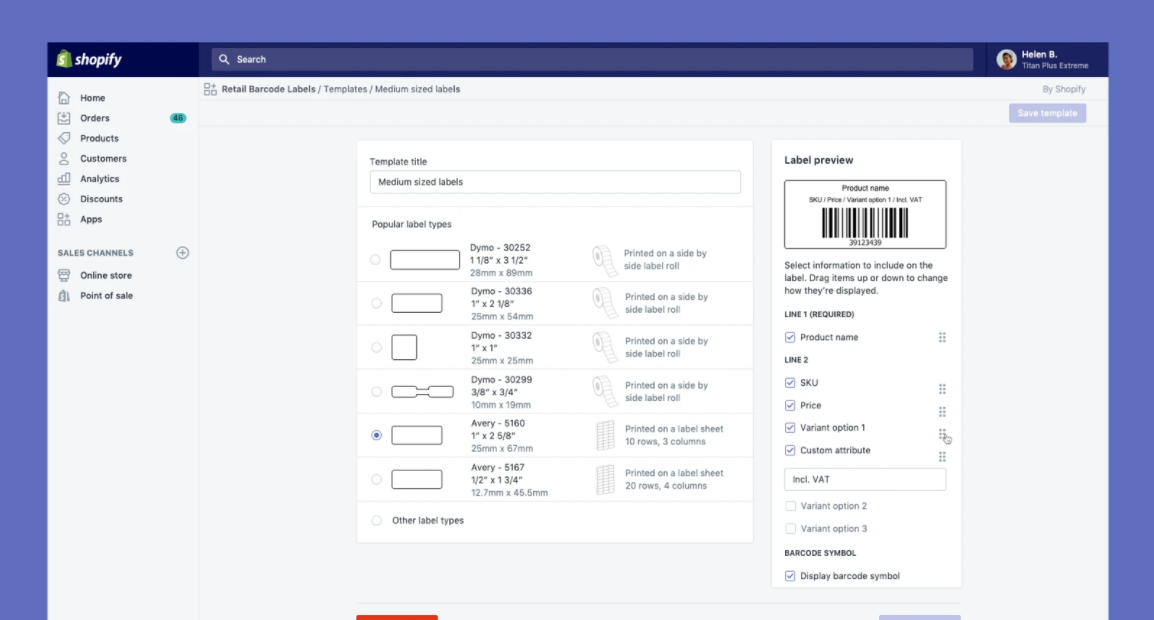
Task: Select Dymo 30336 label type
Action: (x=376, y=303)
